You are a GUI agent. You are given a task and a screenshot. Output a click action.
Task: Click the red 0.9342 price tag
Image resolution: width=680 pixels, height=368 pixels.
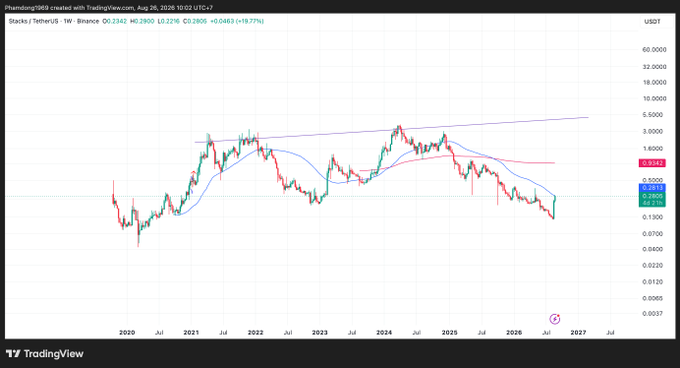(652, 163)
